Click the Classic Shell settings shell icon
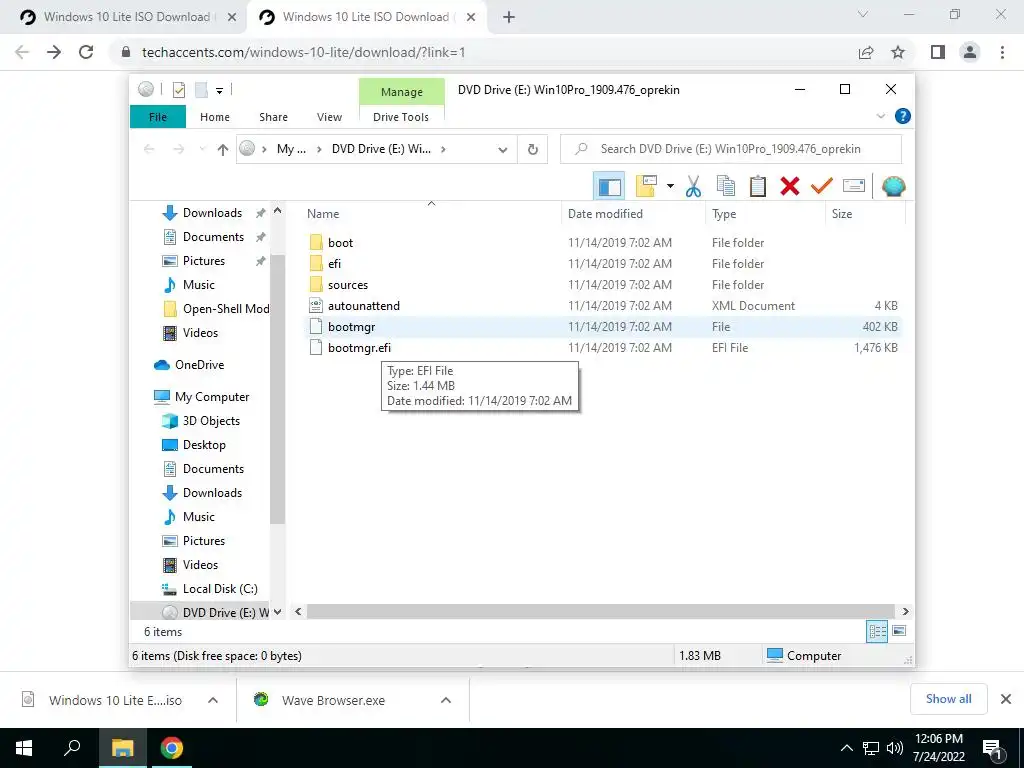Image resolution: width=1024 pixels, height=768 pixels. coord(893,186)
